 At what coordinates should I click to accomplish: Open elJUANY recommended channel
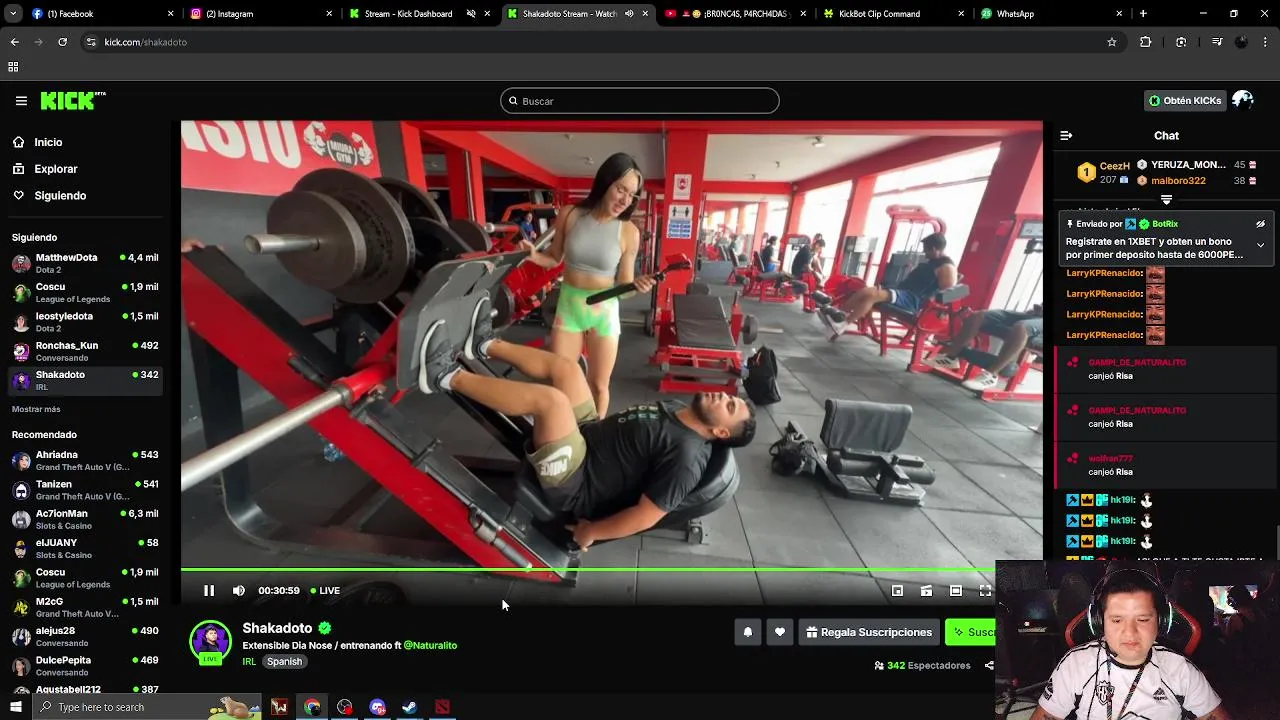click(85, 548)
